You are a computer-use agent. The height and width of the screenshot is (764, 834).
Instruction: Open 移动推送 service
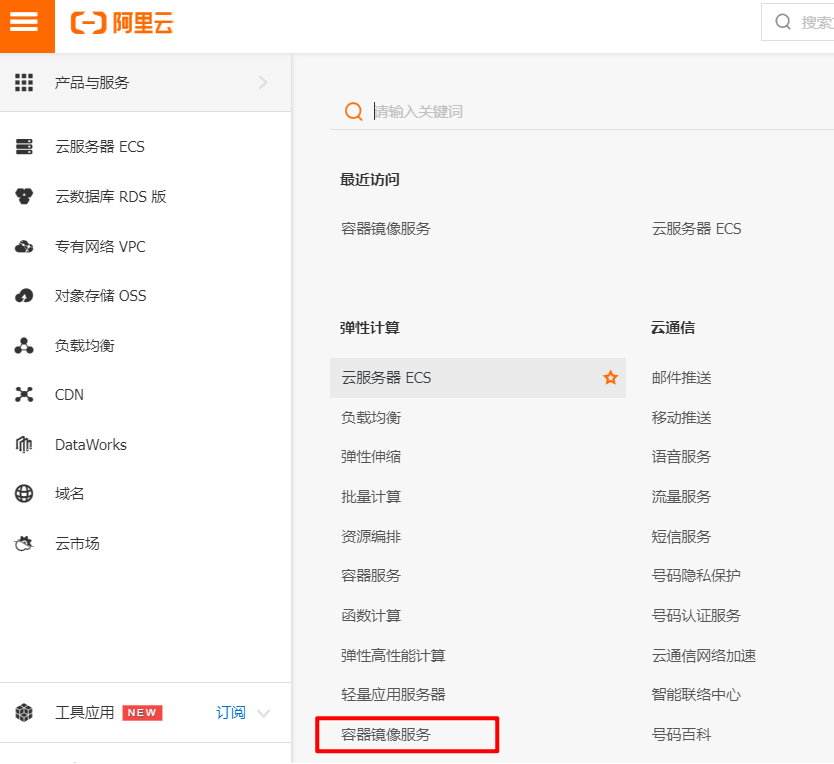681,418
